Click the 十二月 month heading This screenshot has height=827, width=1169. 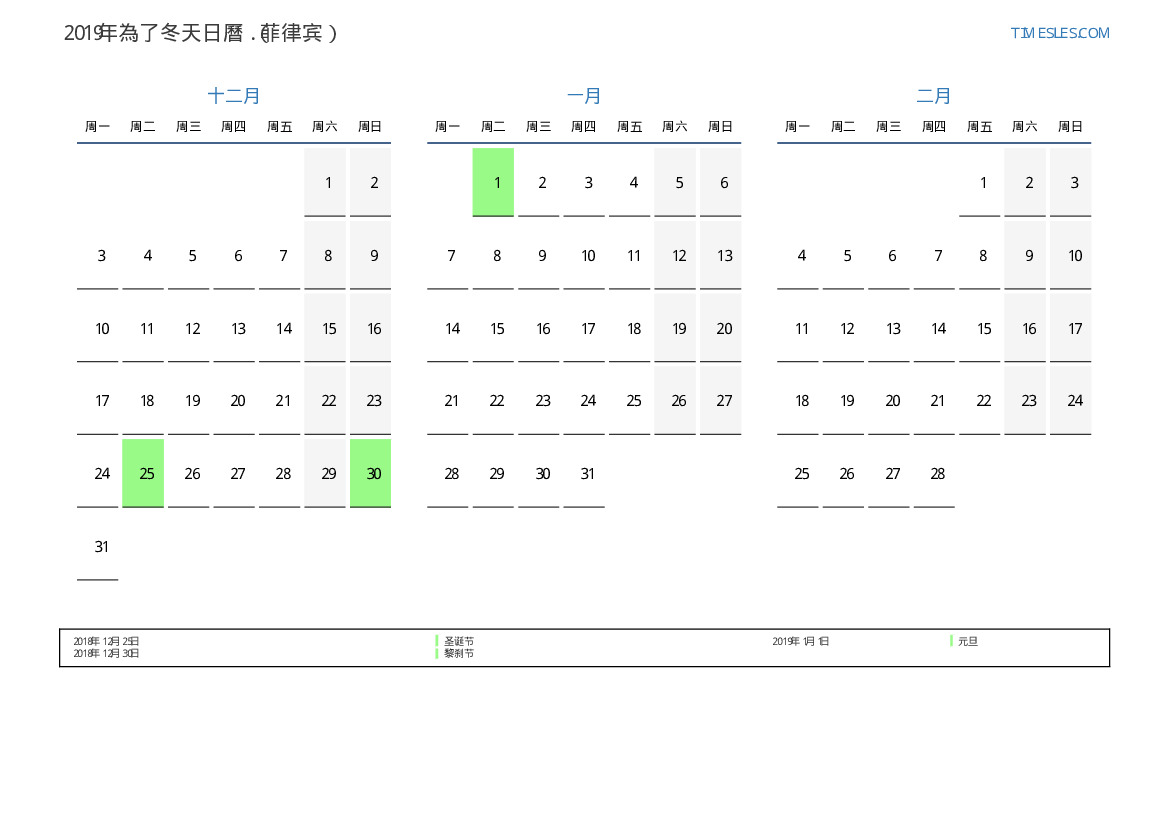tap(234, 96)
